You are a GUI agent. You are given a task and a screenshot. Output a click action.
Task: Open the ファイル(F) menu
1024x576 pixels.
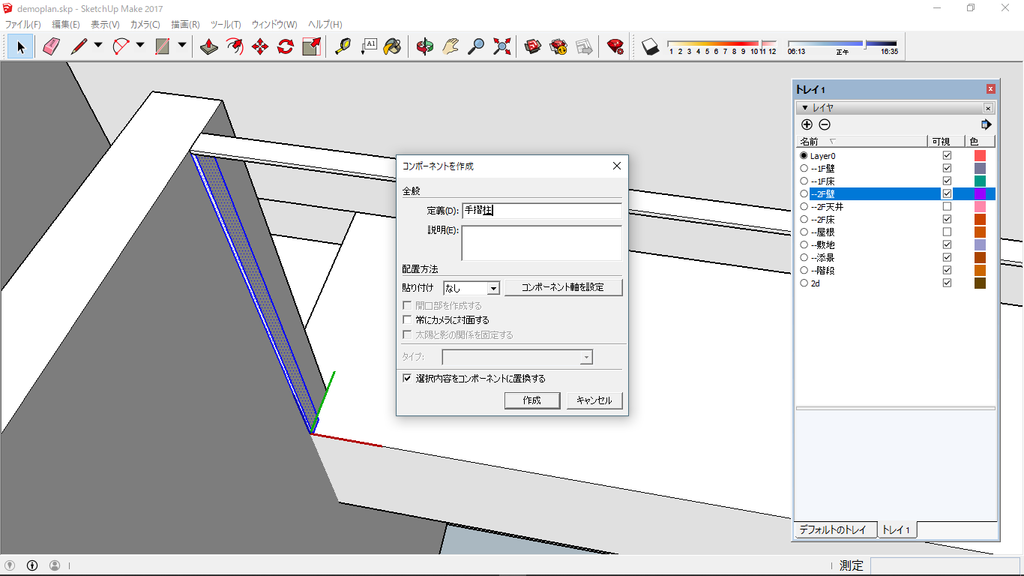[23, 24]
